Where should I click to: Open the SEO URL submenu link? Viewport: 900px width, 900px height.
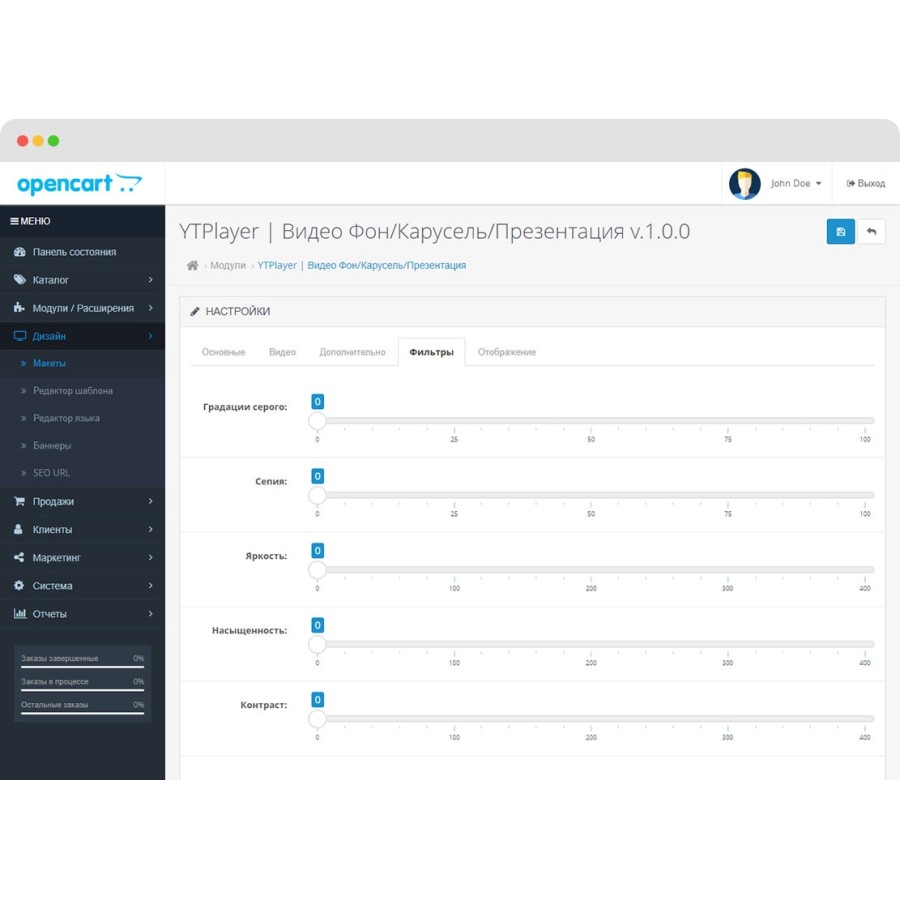52,473
